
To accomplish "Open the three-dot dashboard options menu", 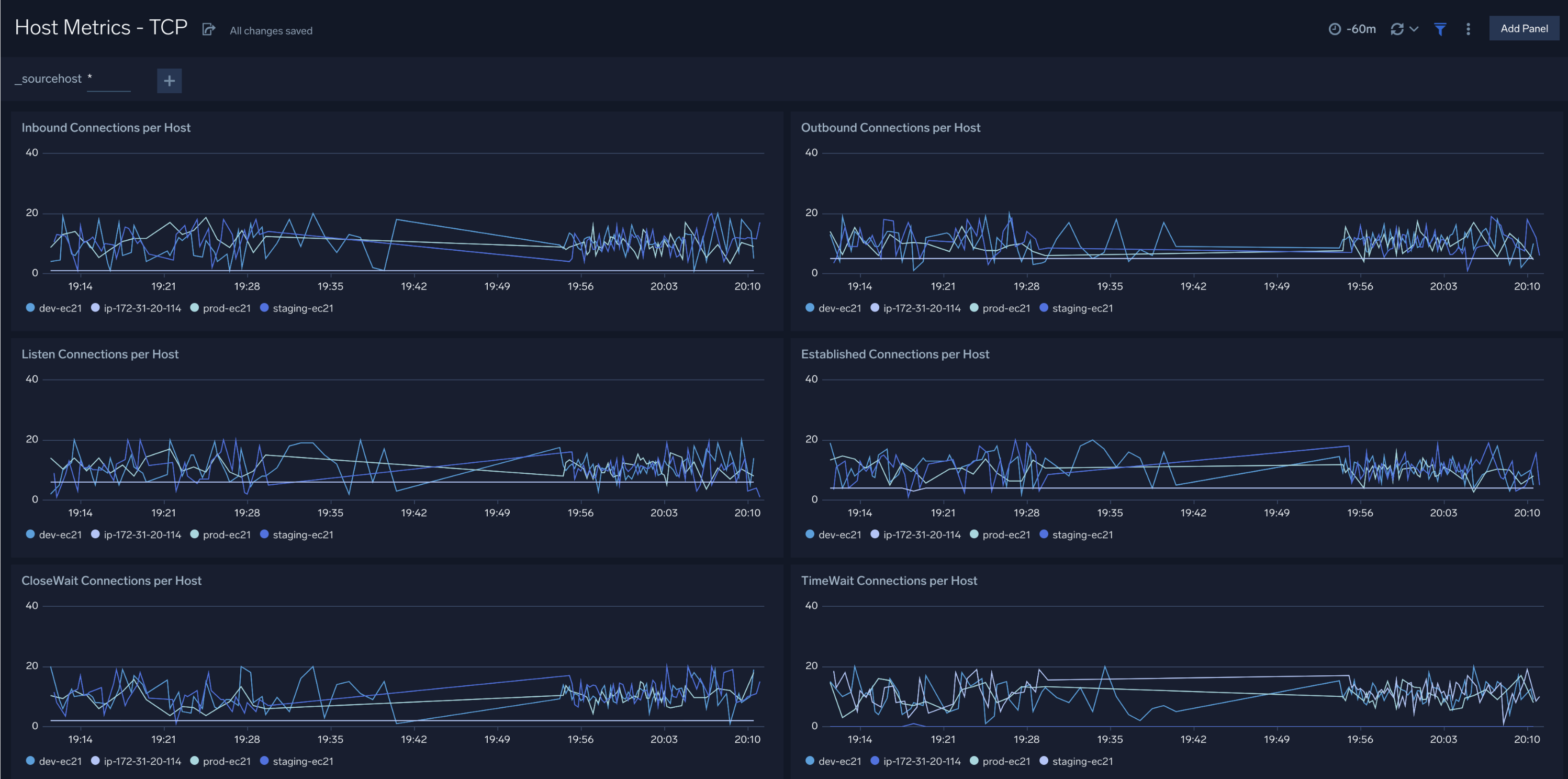I will (x=1468, y=29).
